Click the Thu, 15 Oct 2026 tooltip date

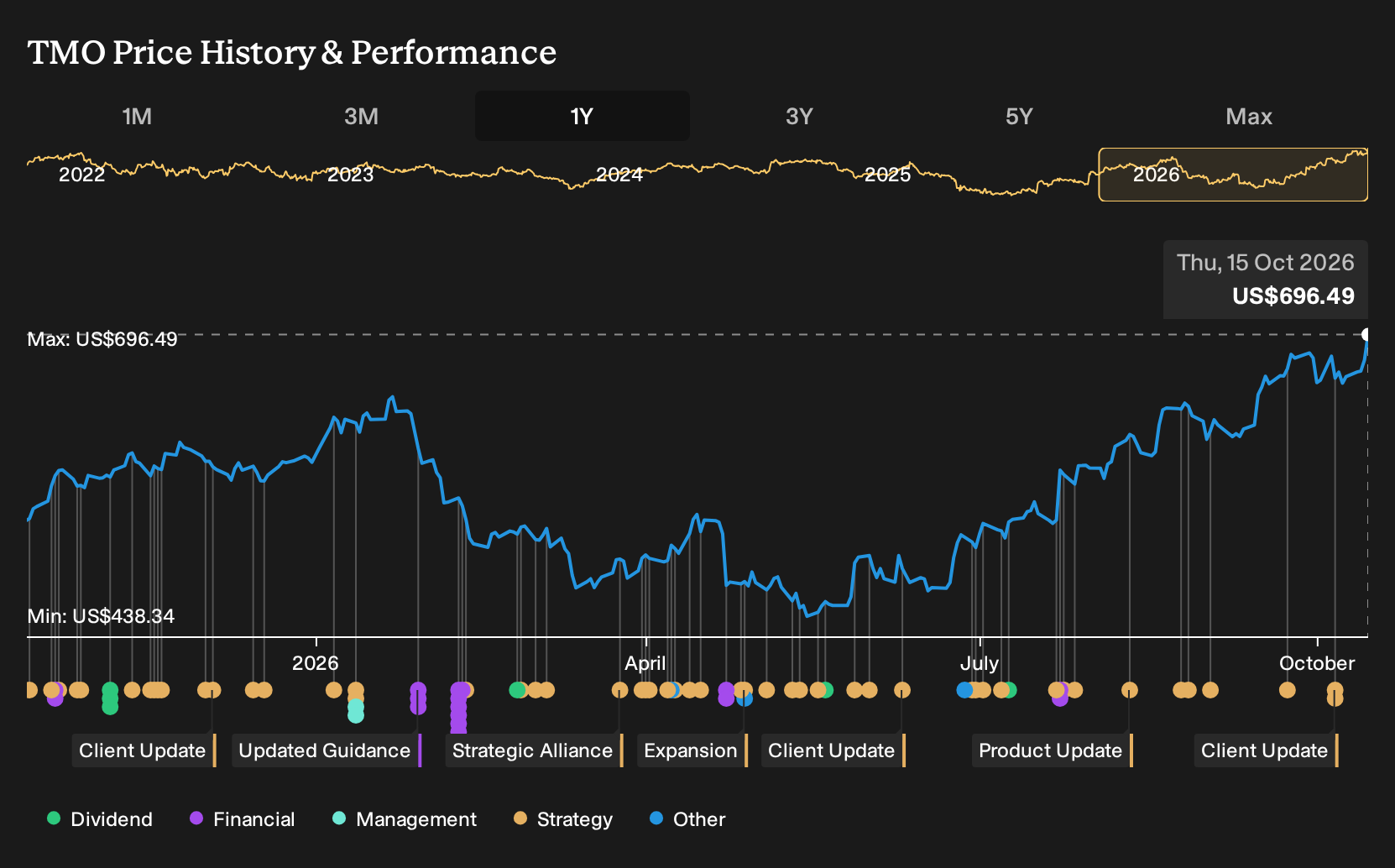(x=1265, y=263)
